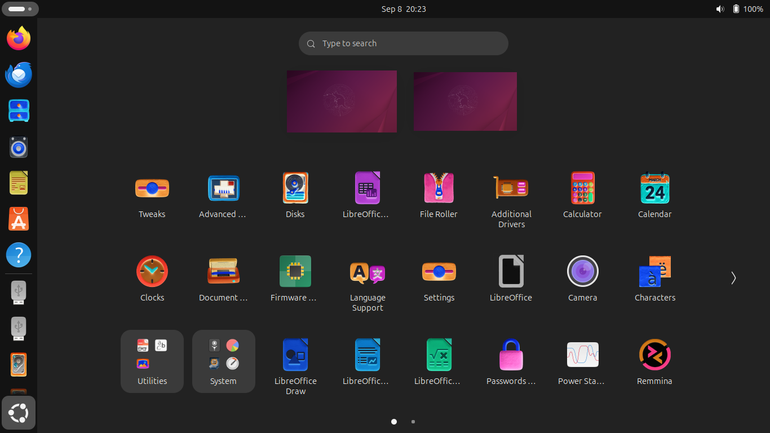Expand the System app folder
This screenshot has height=433, width=770.
(223, 361)
